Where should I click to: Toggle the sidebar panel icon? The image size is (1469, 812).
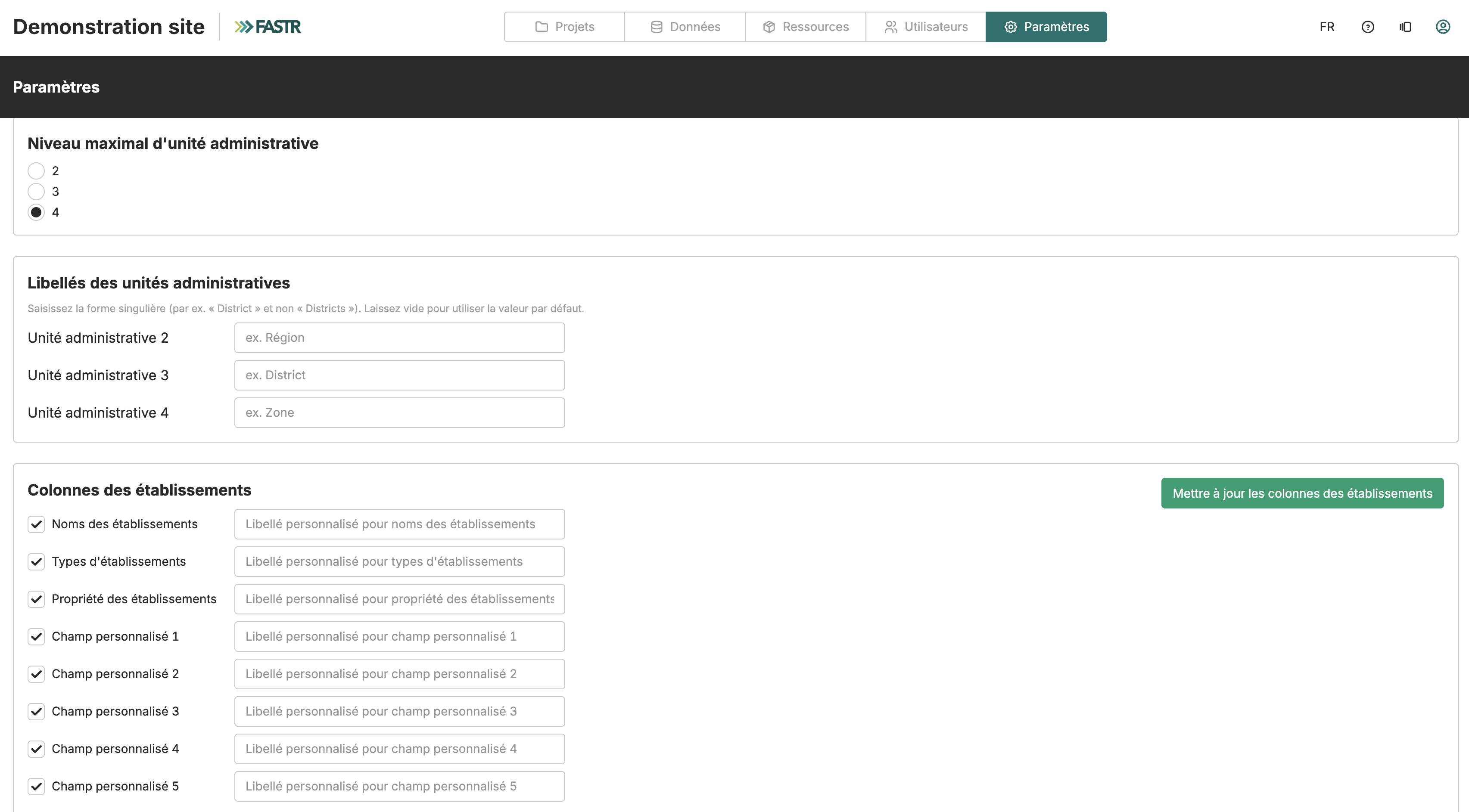click(x=1405, y=27)
